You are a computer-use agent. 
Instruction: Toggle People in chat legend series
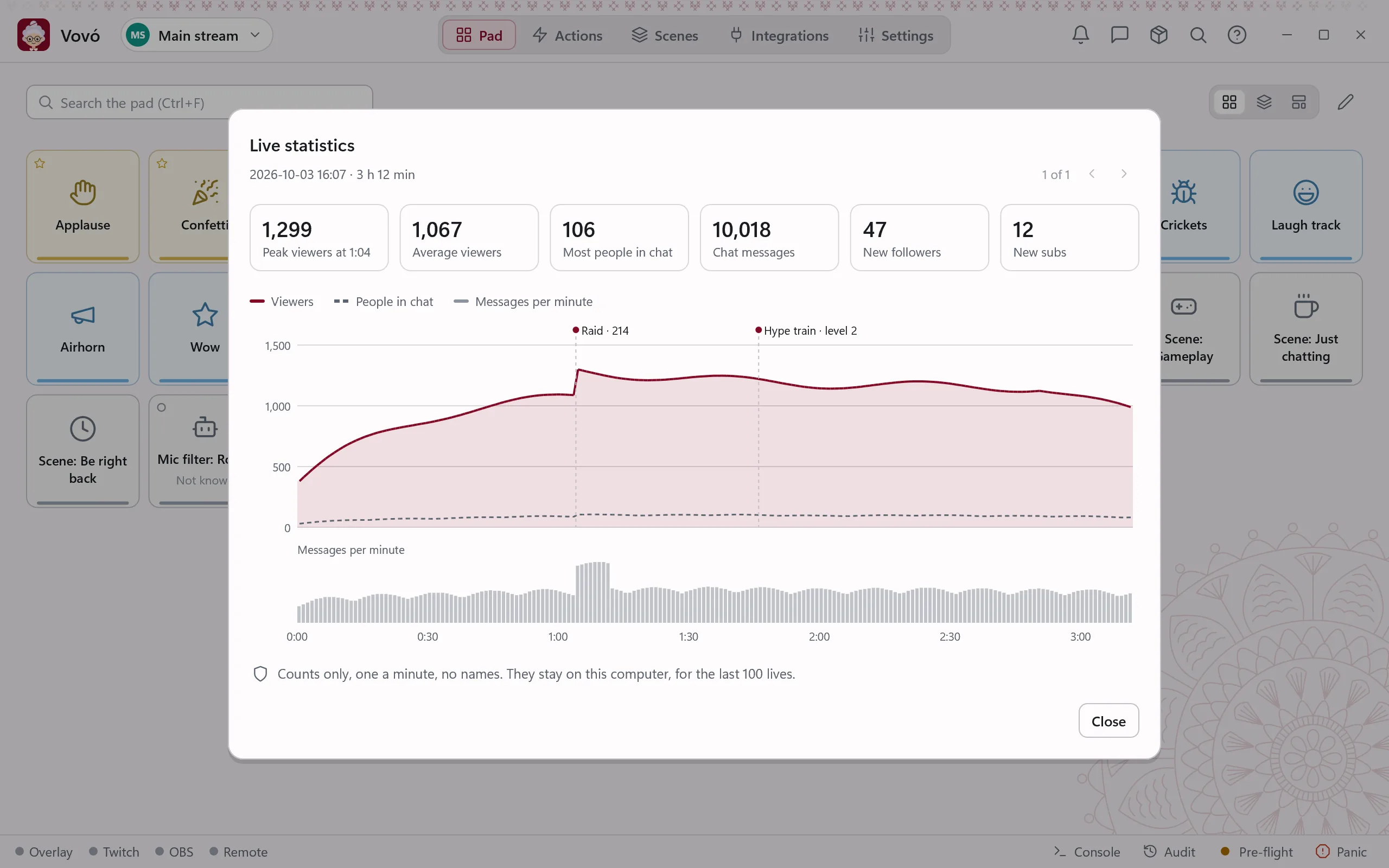[384, 302]
